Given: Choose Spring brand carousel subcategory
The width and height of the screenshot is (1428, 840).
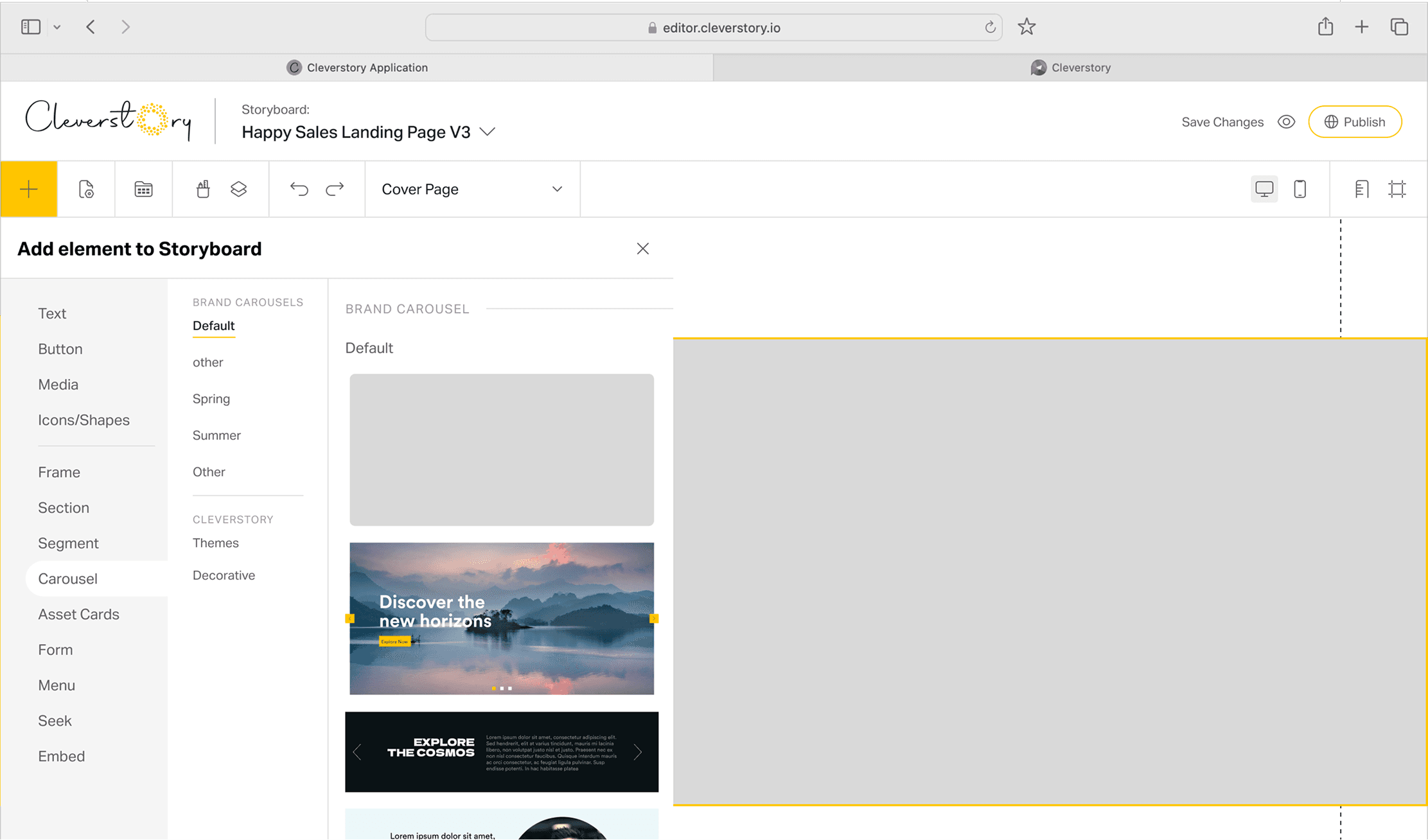Looking at the screenshot, I should 211,399.
